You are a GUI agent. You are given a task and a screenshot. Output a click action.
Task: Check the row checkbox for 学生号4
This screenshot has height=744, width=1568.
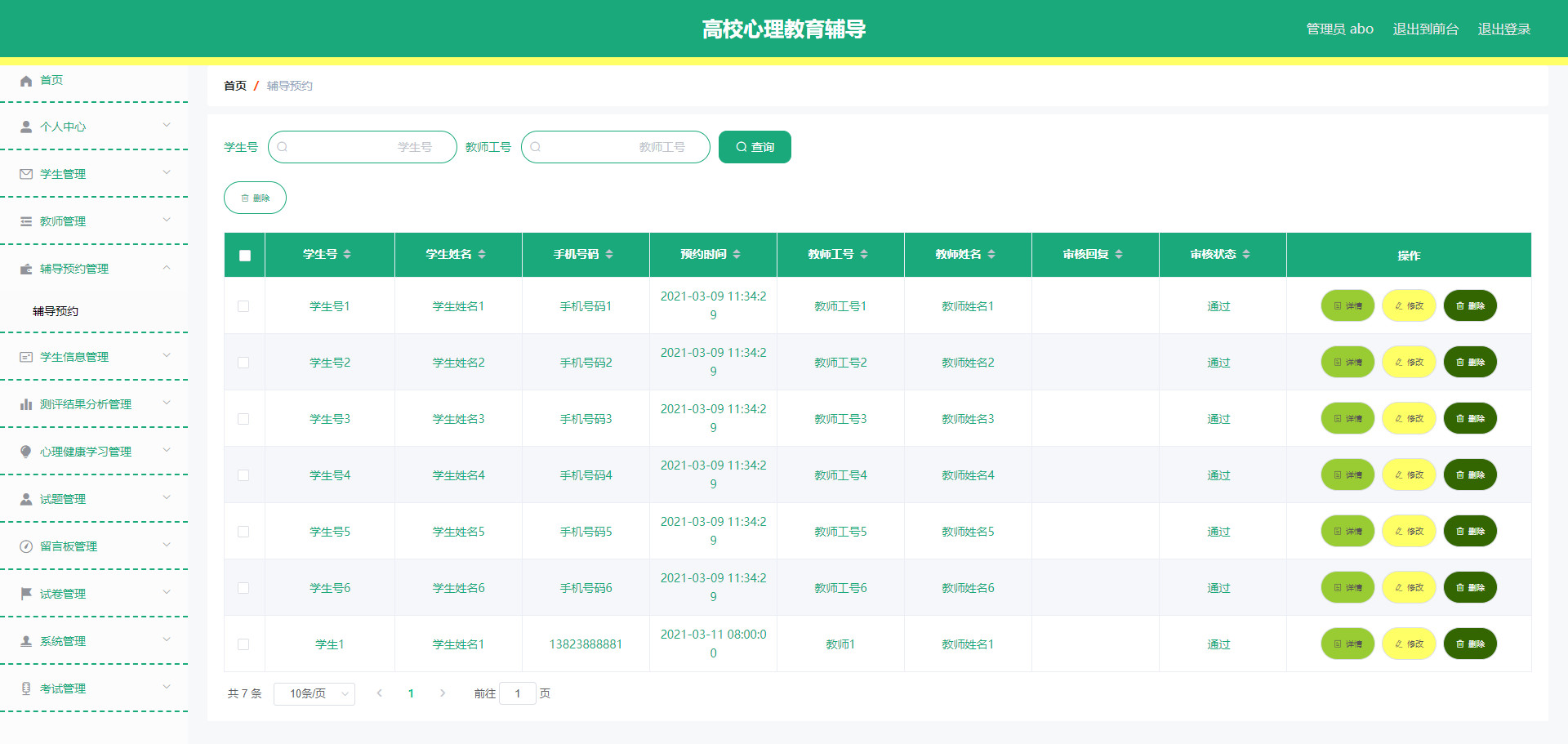click(243, 475)
